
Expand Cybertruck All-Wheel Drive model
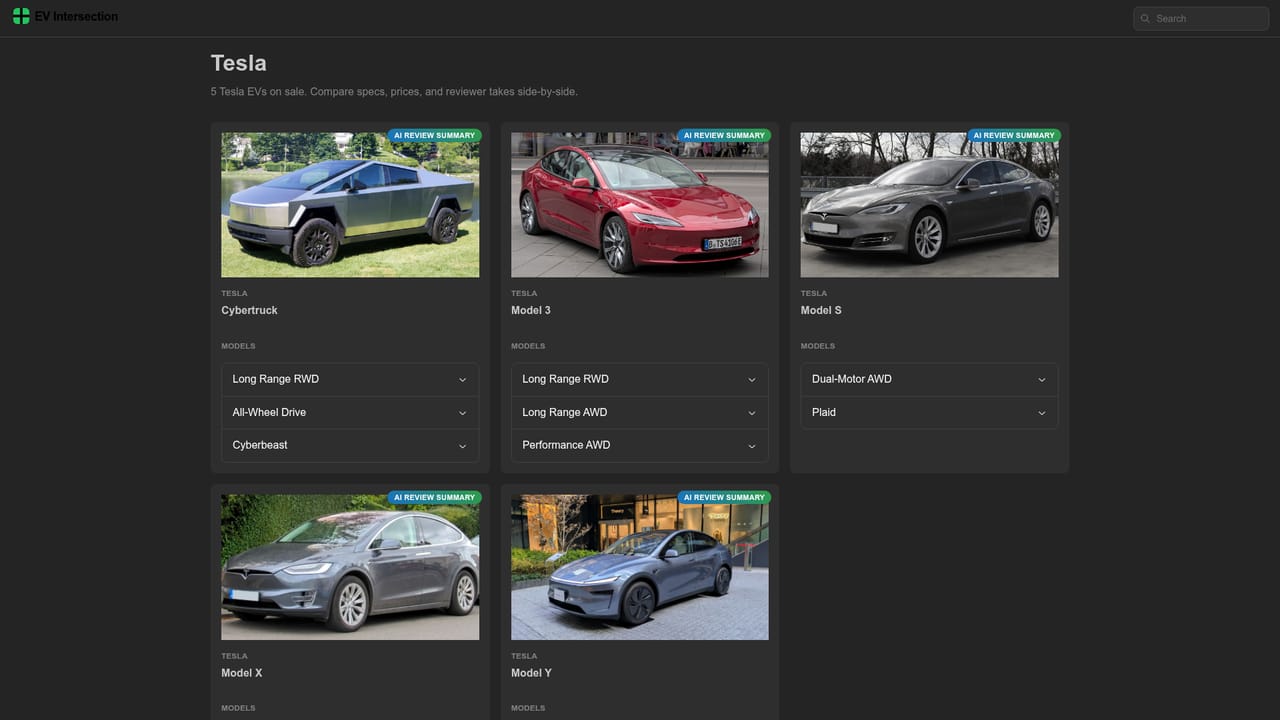tap(350, 413)
